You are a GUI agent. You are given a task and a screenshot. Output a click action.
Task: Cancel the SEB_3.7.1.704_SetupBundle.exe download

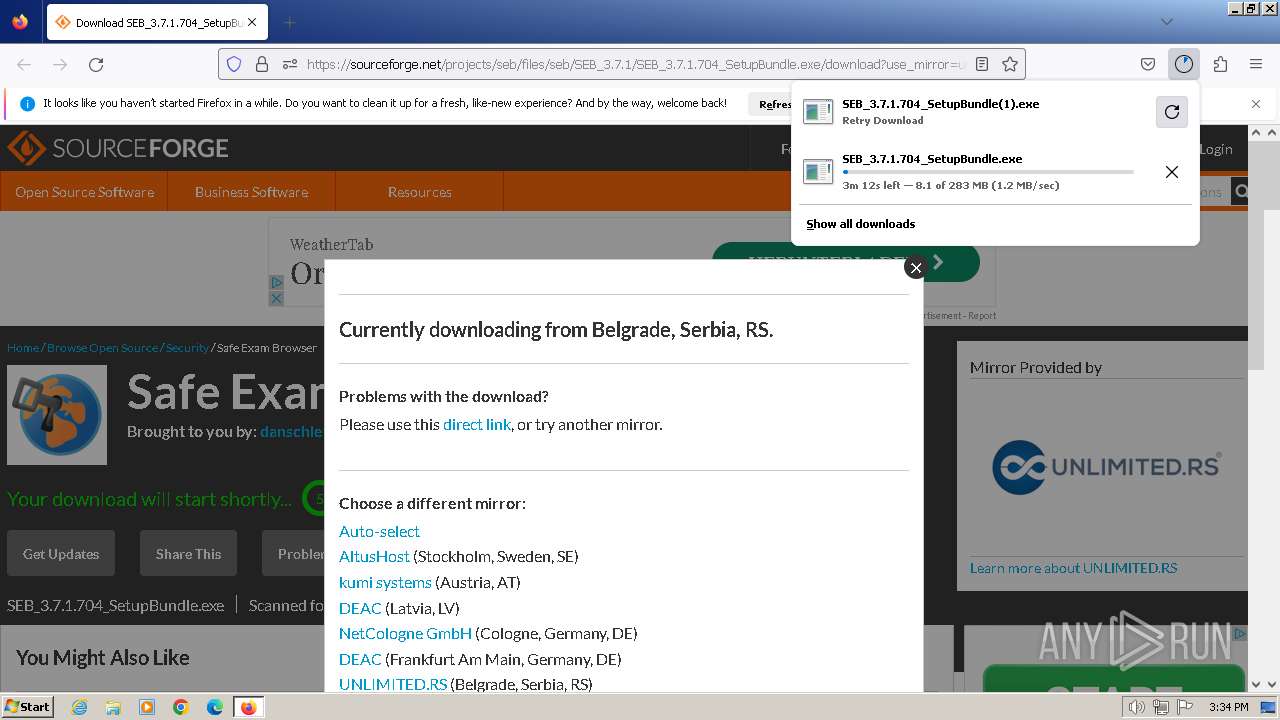coord(1172,172)
